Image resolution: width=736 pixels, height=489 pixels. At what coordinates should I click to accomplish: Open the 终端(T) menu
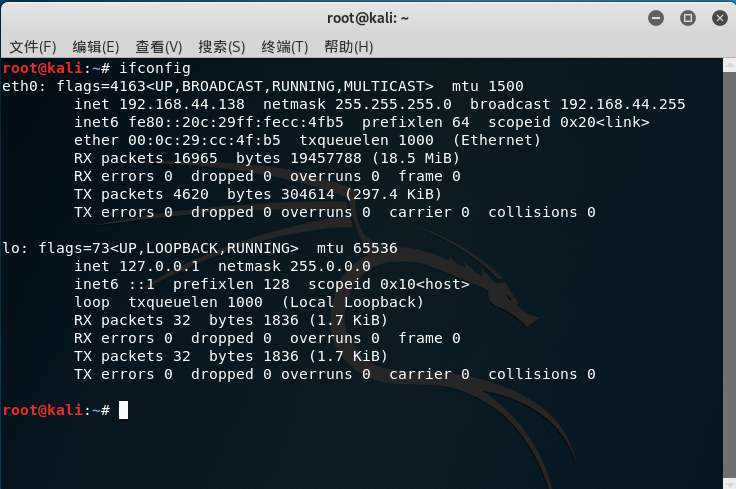[x=284, y=46]
